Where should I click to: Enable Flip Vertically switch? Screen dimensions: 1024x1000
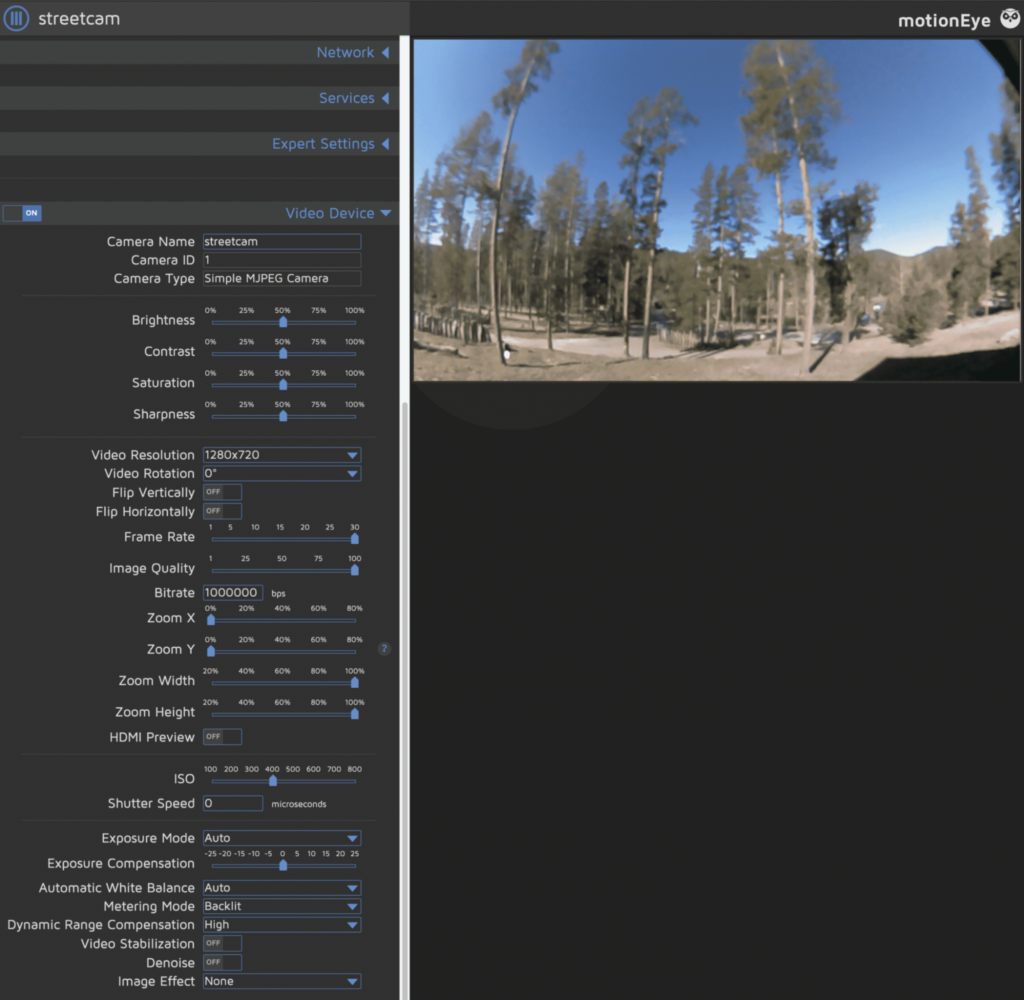(x=222, y=492)
